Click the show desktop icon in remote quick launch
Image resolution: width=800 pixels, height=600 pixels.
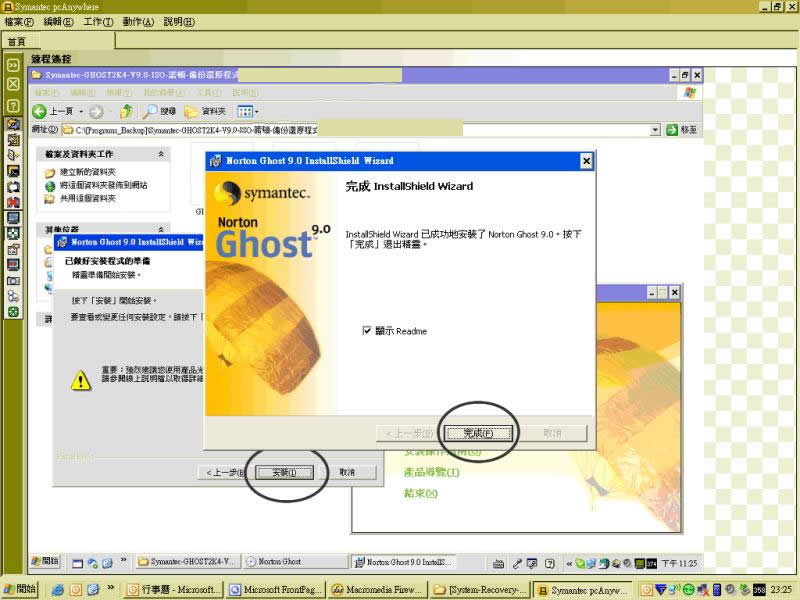click(x=78, y=563)
